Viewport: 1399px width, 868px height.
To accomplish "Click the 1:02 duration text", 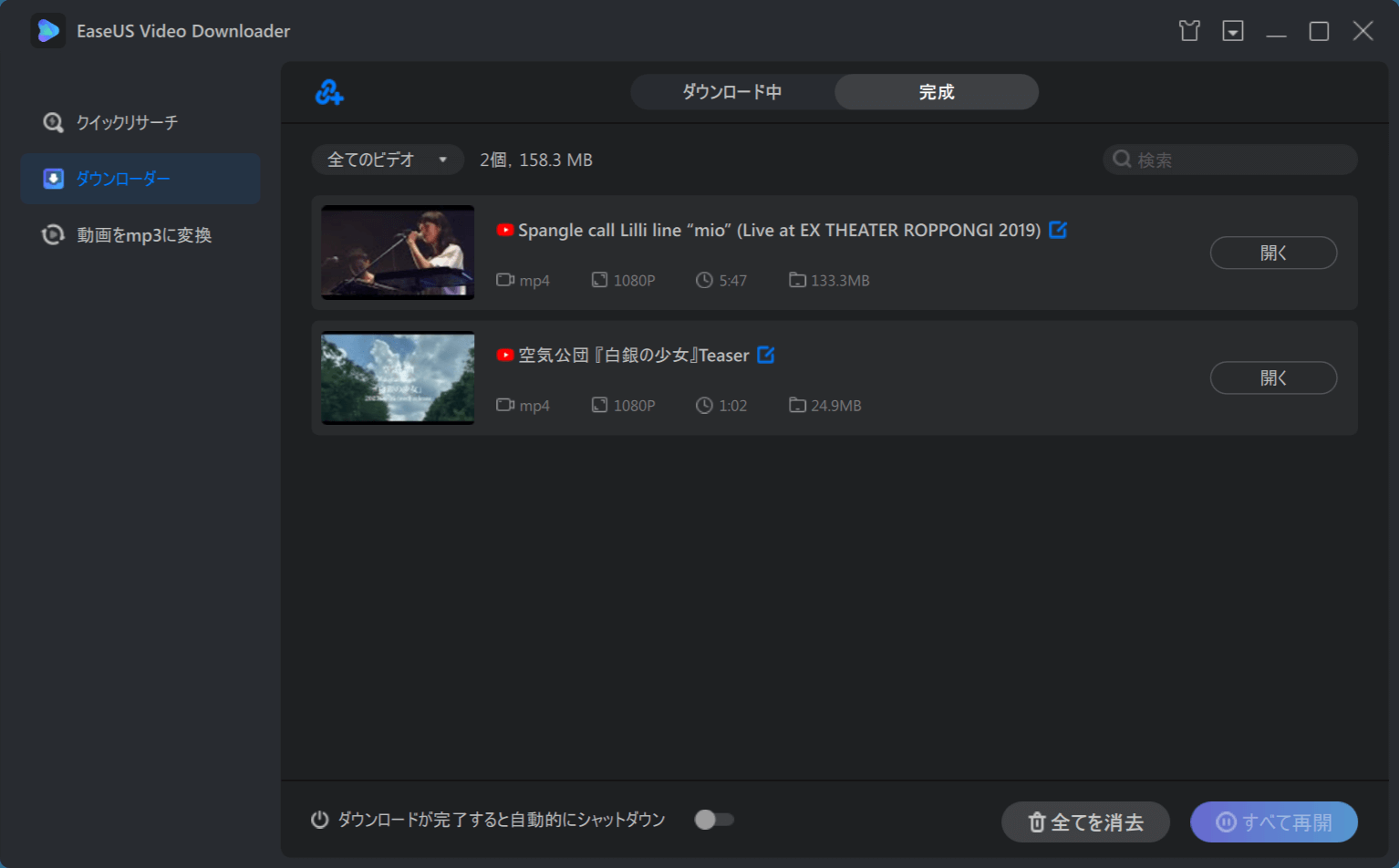I will [x=732, y=405].
